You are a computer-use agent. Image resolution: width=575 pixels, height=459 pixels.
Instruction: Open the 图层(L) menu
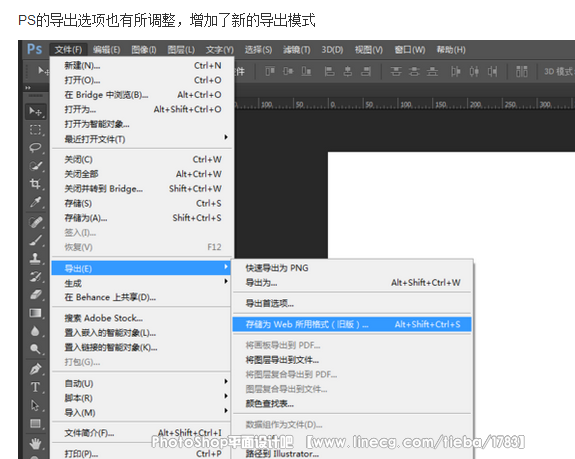(181, 49)
